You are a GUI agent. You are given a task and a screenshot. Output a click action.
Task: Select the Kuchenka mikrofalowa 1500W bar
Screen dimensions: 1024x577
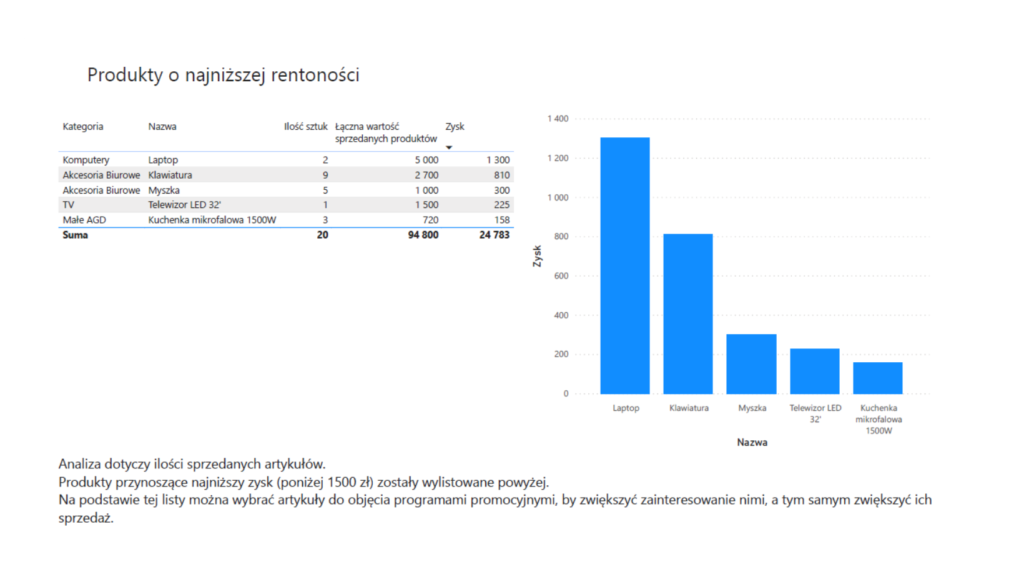coord(877,377)
